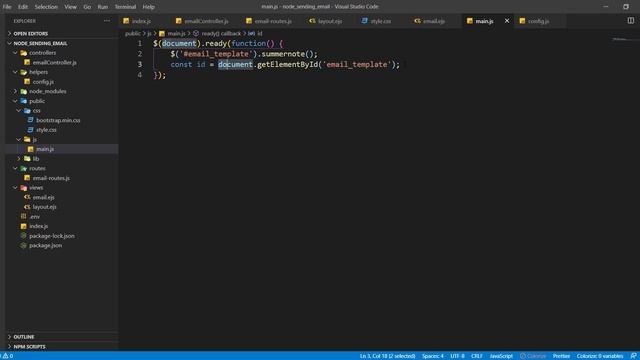Open the File menu
The width and height of the screenshot is (640, 360).
click(x=7, y=7)
